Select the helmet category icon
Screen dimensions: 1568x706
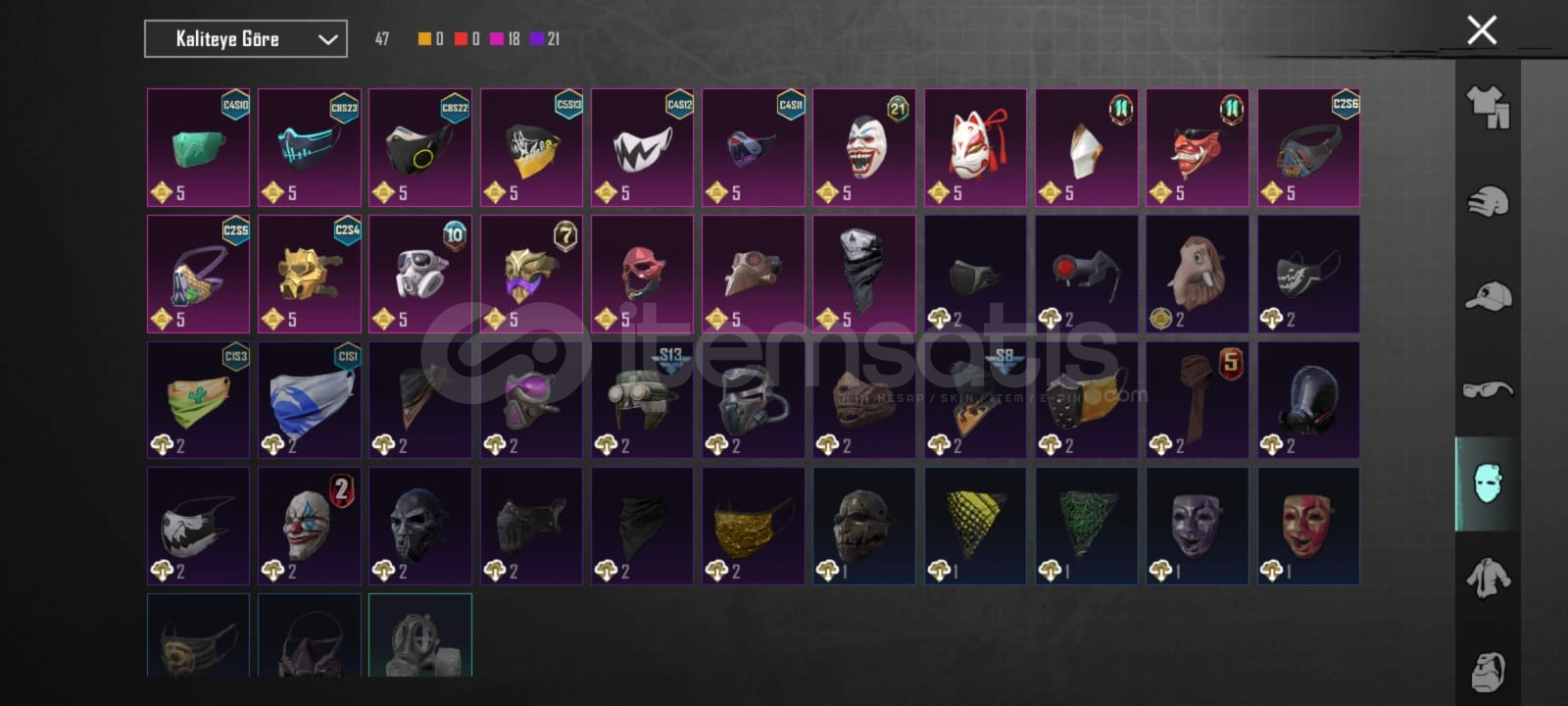(1488, 201)
